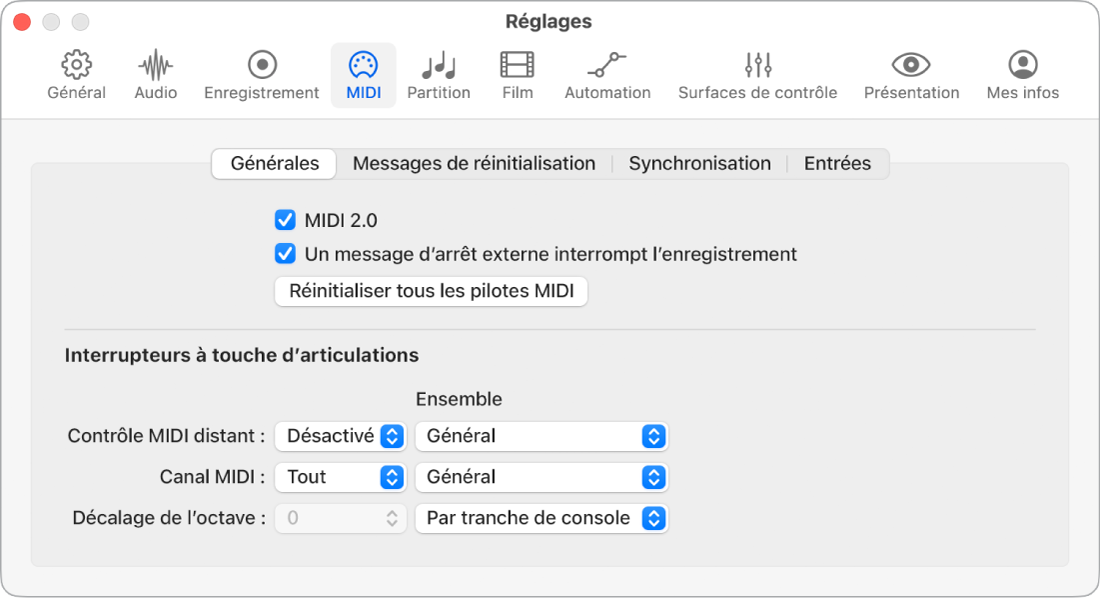Open the Contrôle MIDI distant dropdown
Screen dimensions: 1101x599
[340, 436]
